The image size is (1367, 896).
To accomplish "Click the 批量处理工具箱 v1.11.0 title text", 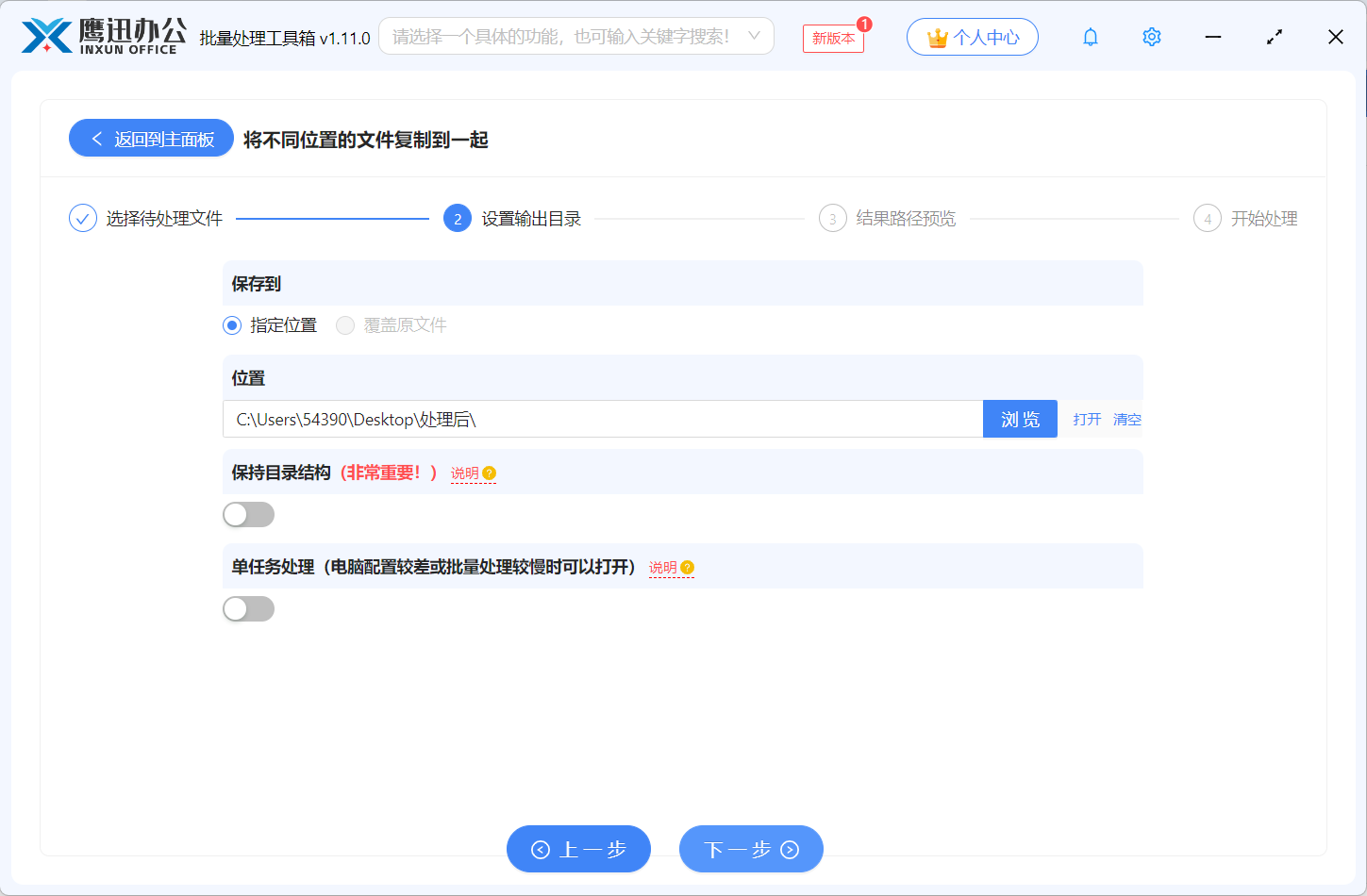I will coord(285,38).
